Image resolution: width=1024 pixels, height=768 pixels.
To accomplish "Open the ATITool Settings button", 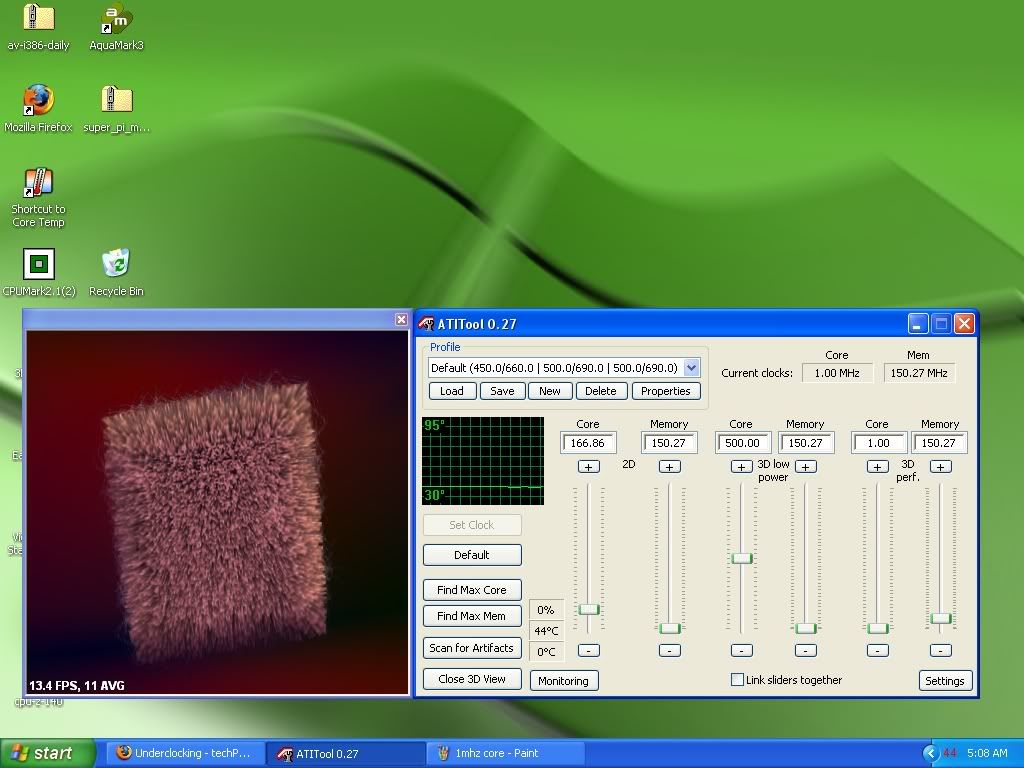I will (944, 681).
